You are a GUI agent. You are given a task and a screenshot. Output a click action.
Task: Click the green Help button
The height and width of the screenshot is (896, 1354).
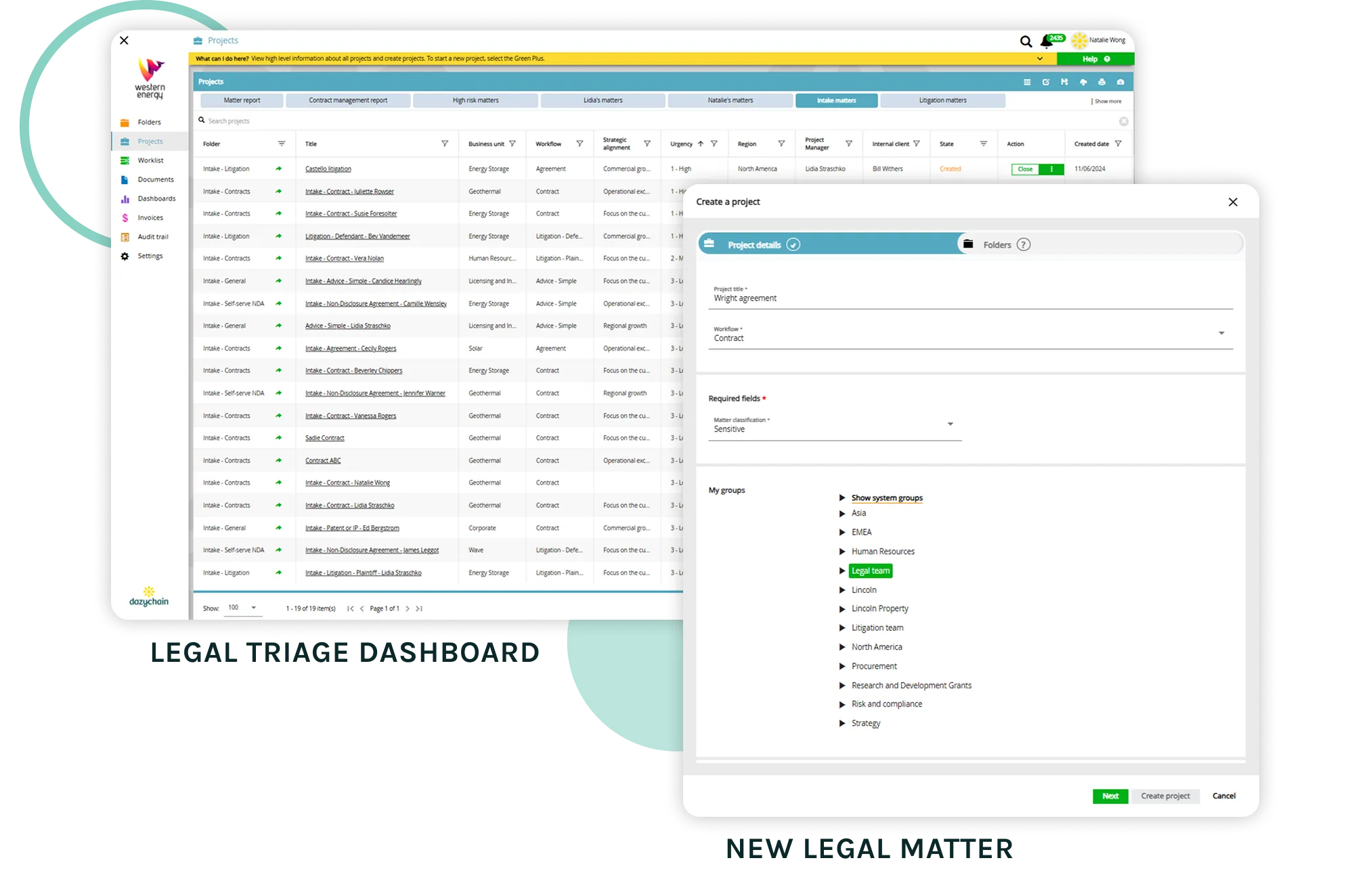[1095, 60]
